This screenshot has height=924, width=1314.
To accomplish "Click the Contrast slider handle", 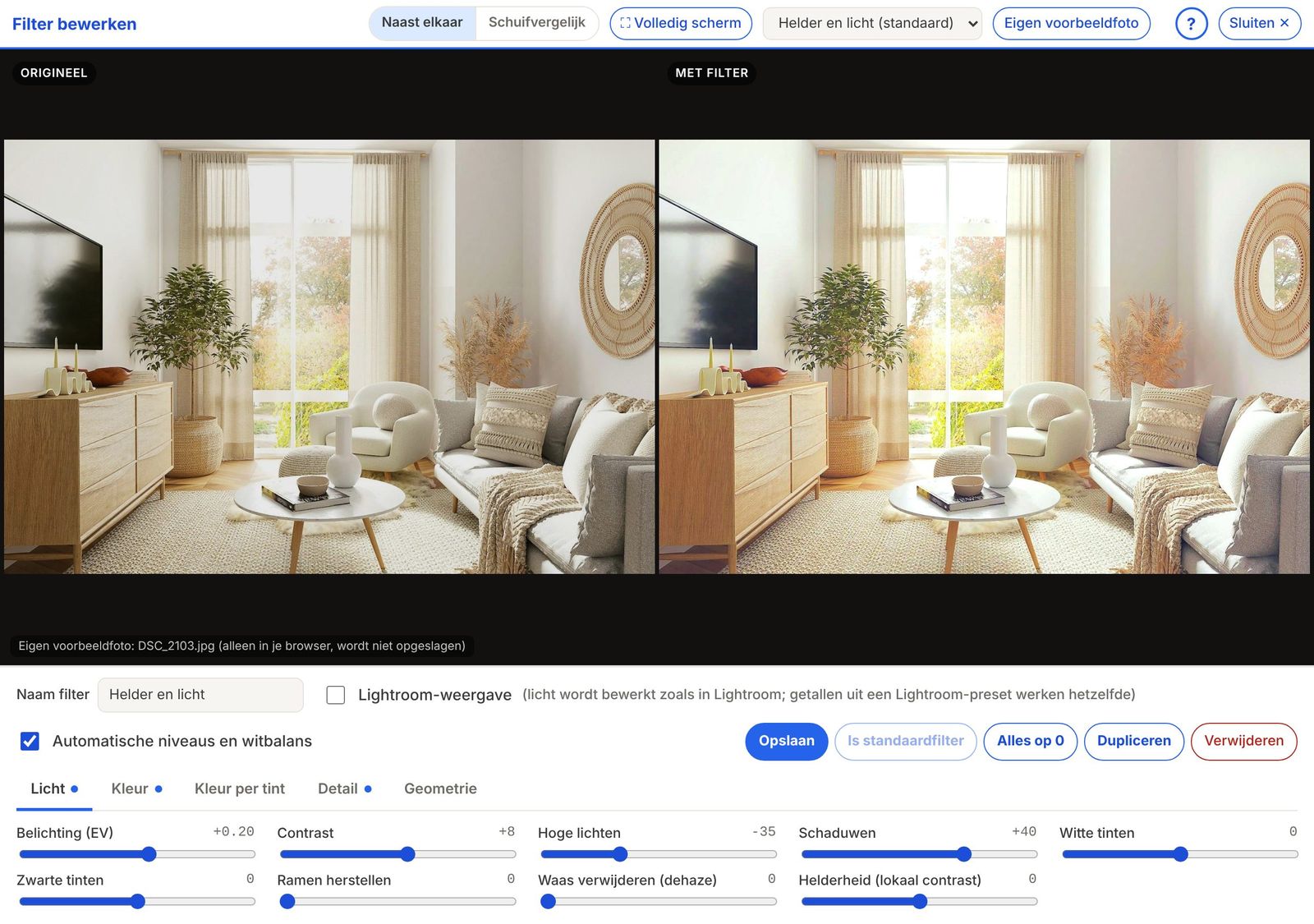I will click(407, 854).
